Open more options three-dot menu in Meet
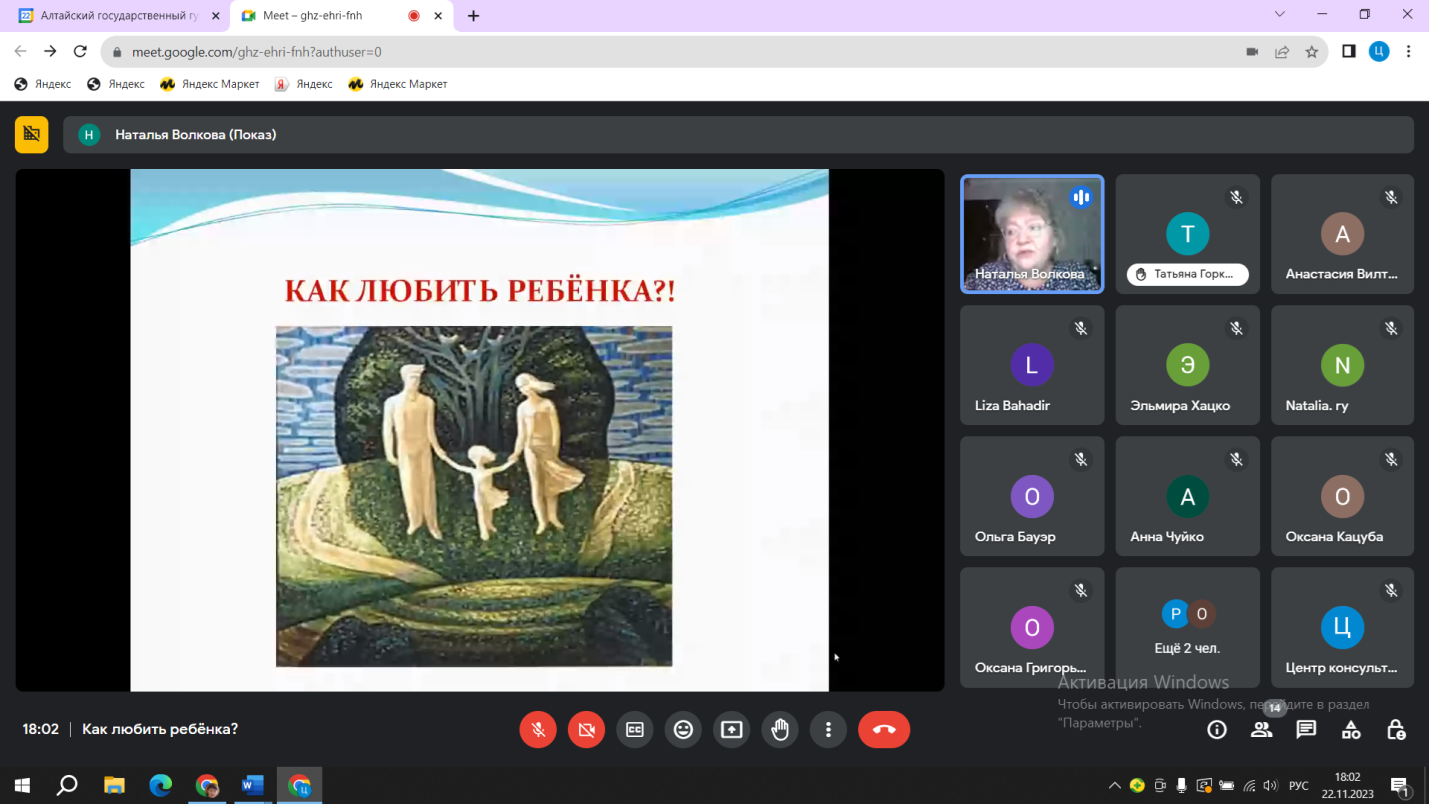1429x804 pixels. [x=828, y=730]
